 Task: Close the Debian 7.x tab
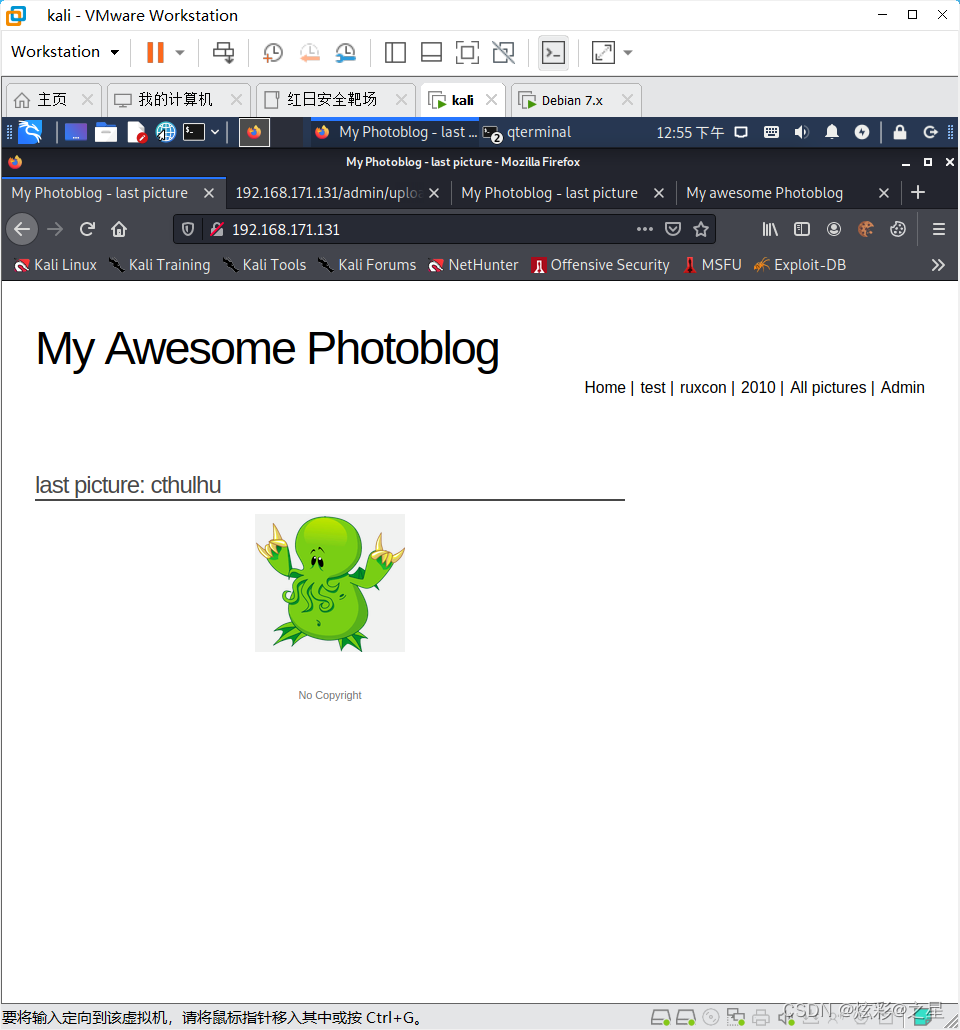click(628, 100)
